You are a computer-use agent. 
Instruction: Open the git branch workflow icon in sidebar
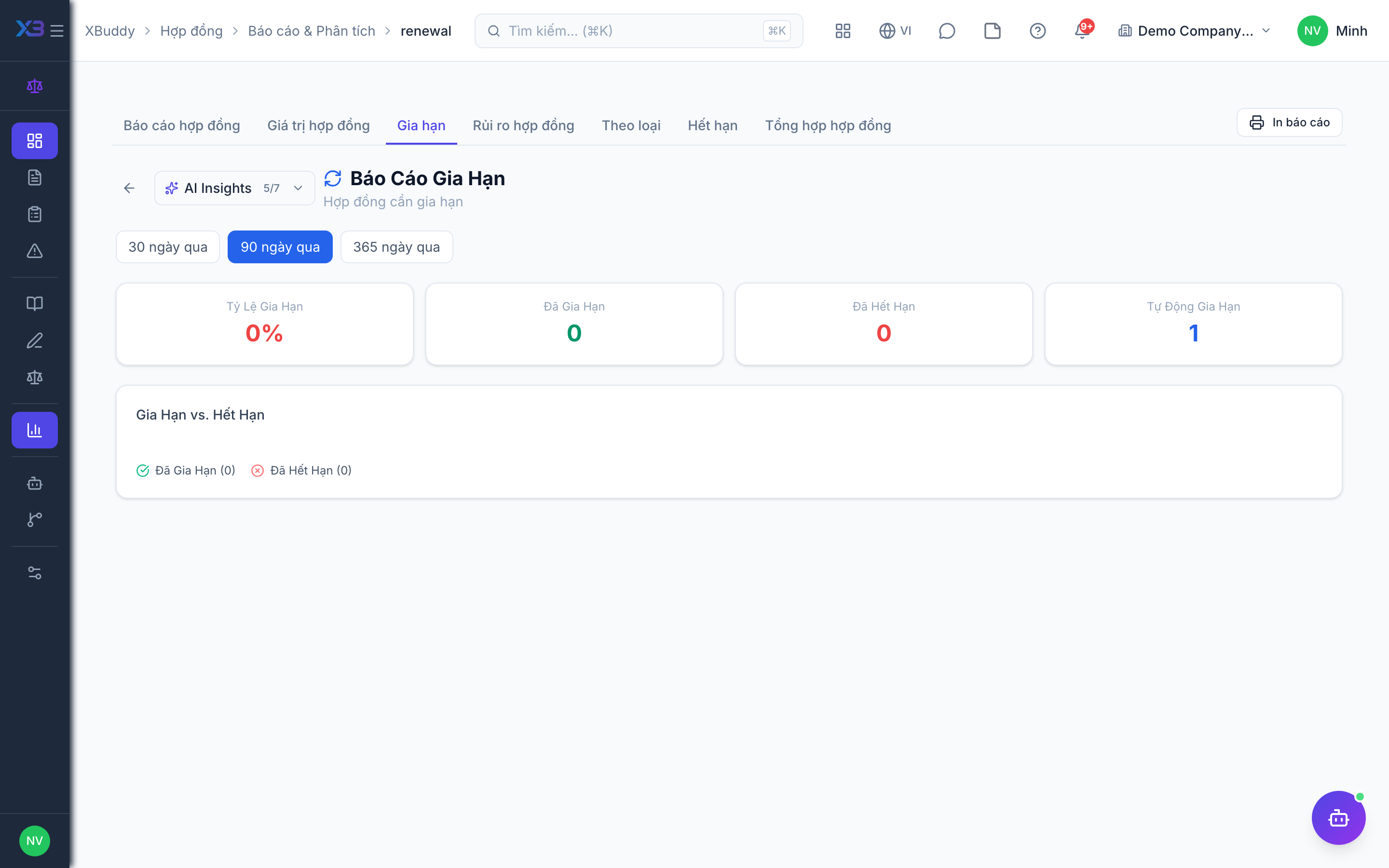(x=34, y=519)
